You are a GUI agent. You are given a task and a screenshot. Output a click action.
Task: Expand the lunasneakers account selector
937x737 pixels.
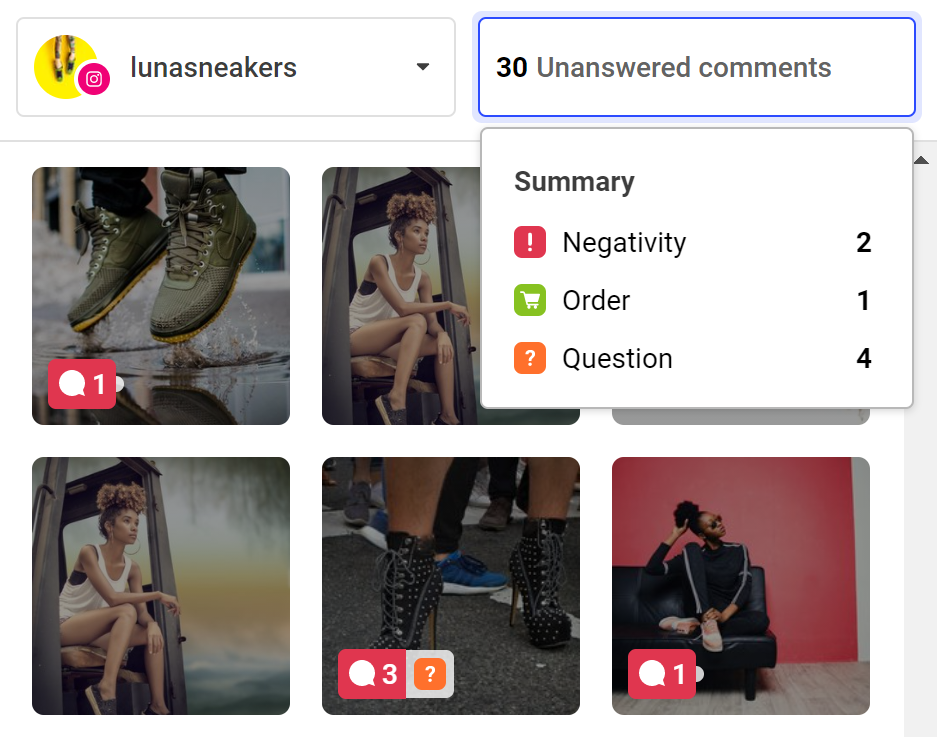pyautogui.click(x=236, y=67)
